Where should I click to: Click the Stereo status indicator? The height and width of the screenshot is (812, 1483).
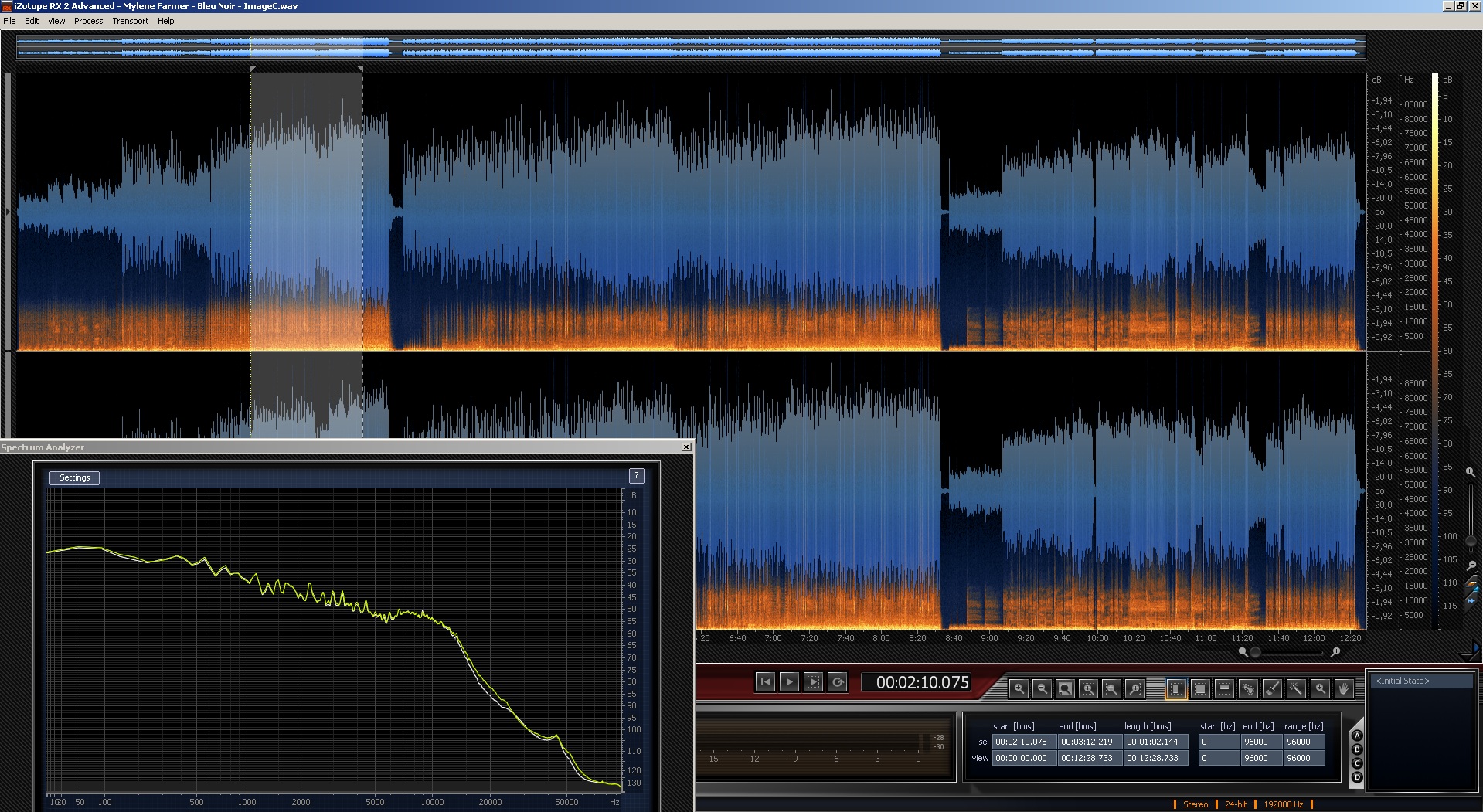pos(1195,804)
